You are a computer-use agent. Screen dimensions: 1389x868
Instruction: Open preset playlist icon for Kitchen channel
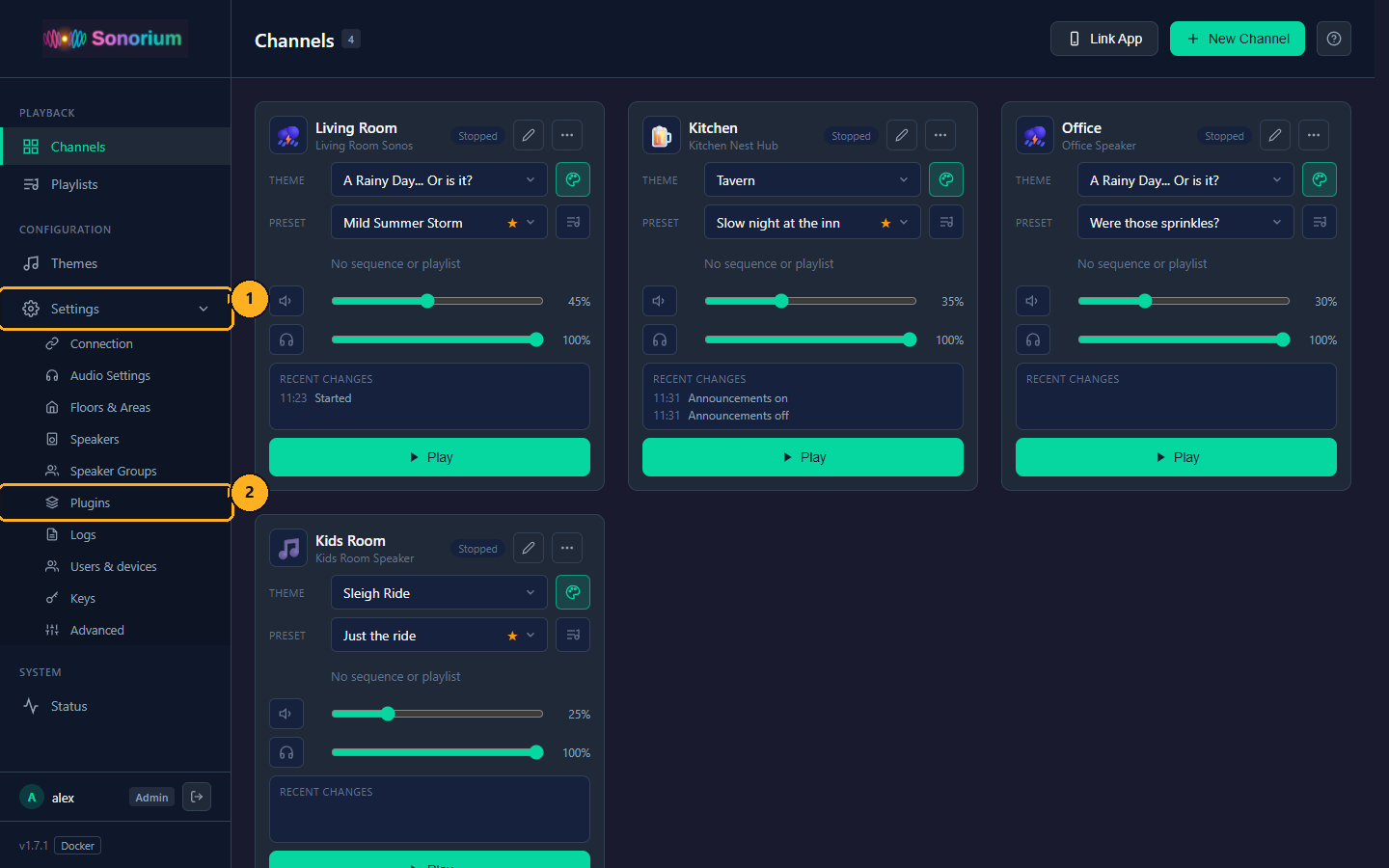tap(946, 222)
